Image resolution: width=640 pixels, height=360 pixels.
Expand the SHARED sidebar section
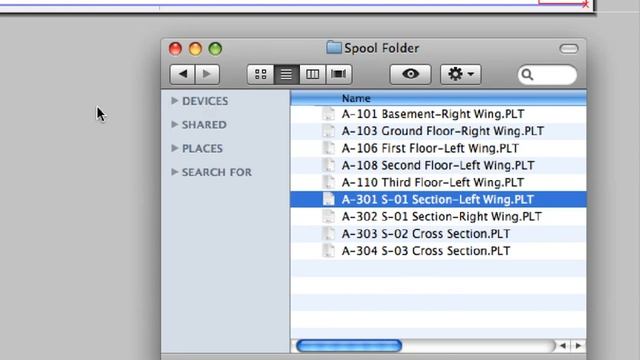[x=175, y=124]
